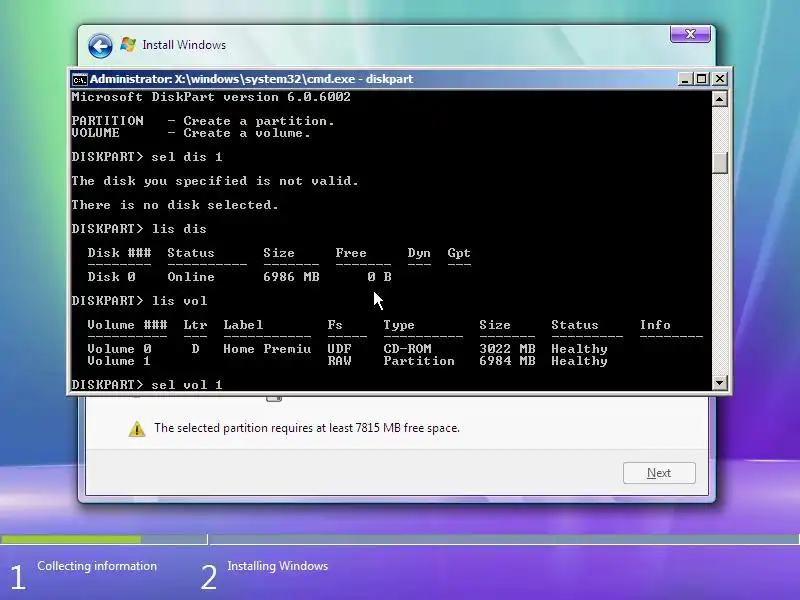The image size is (800, 600).
Task: Click the 'PARTITION - Create a partition.' line
Action: coord(203,121)
